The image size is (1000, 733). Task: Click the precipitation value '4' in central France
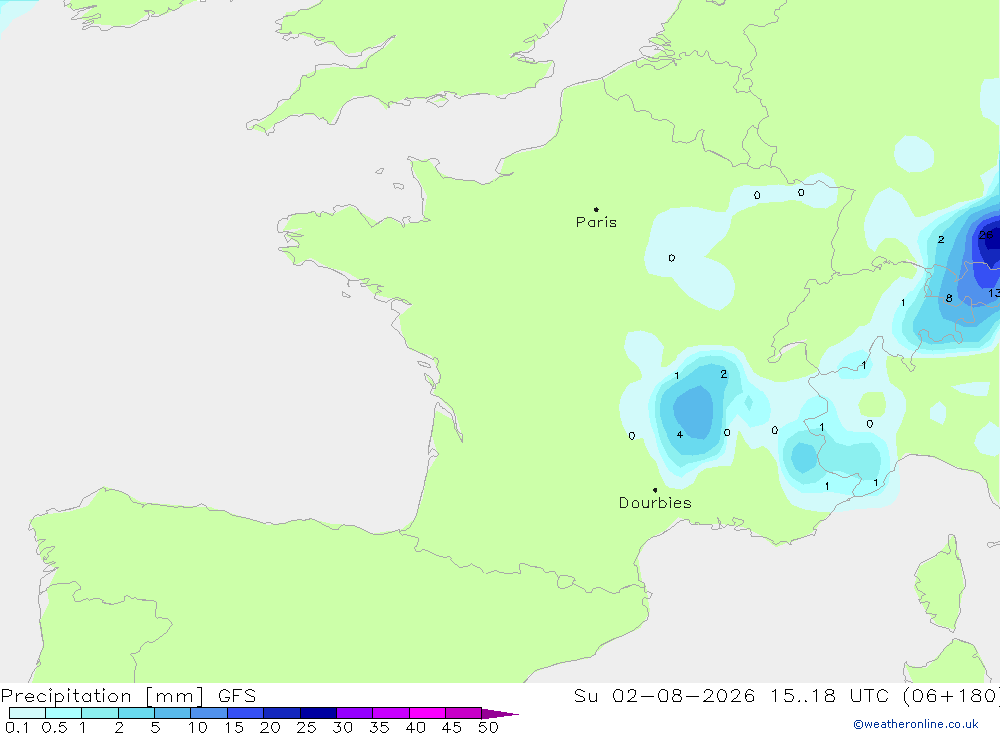click(680, 434)
